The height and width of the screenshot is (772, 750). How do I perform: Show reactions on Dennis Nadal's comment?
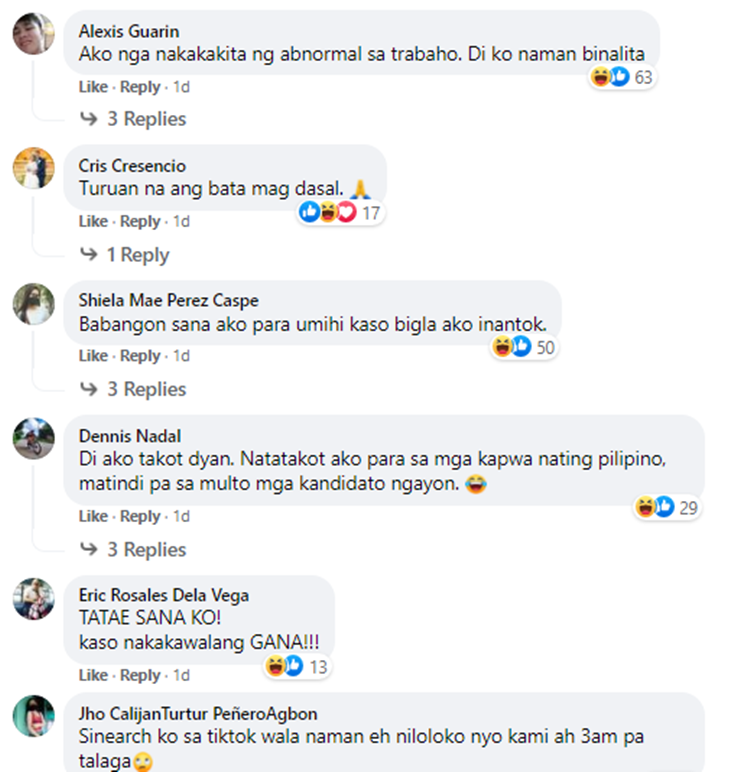click(667, 508)
